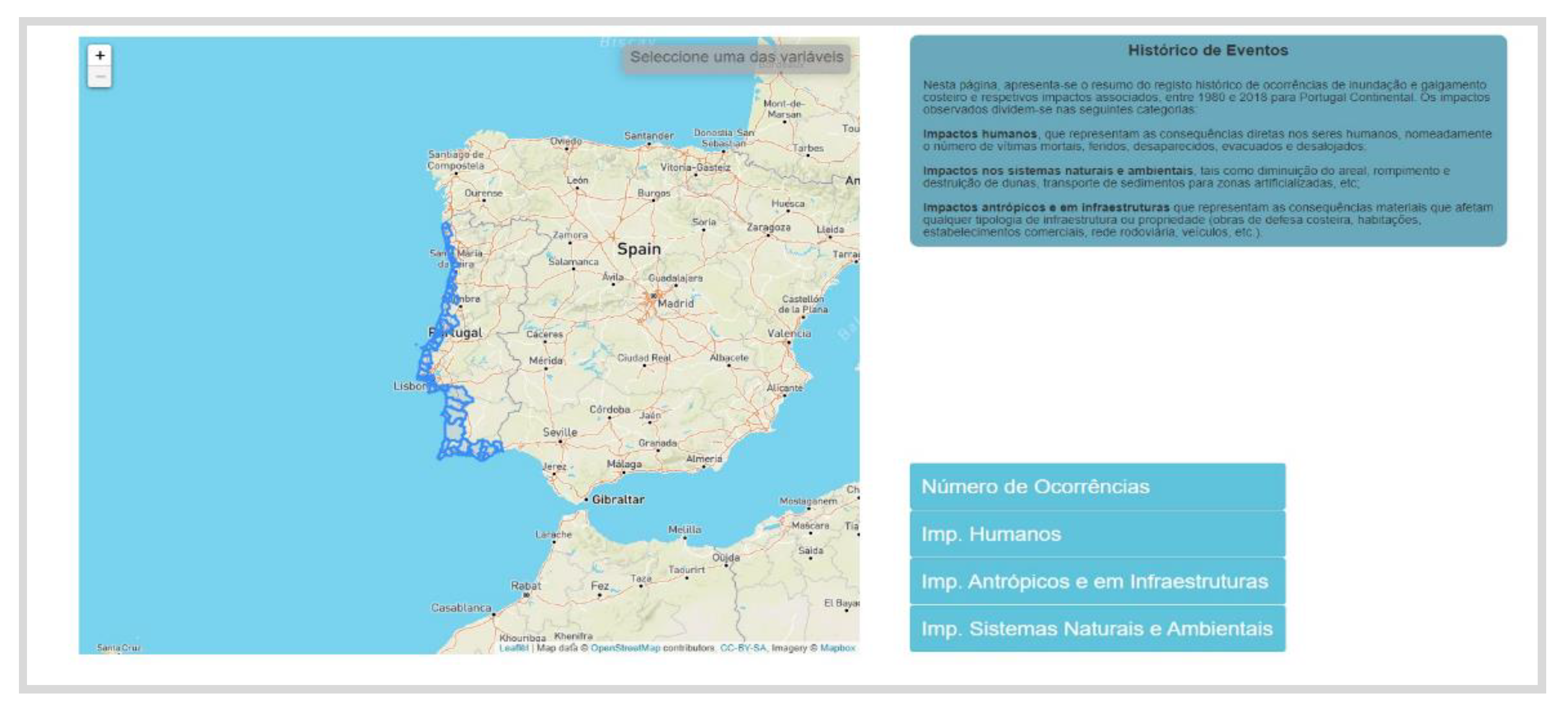Screen dimensions: 1568x712
Task: Click the Spain country label
Action: coord(638,249)
